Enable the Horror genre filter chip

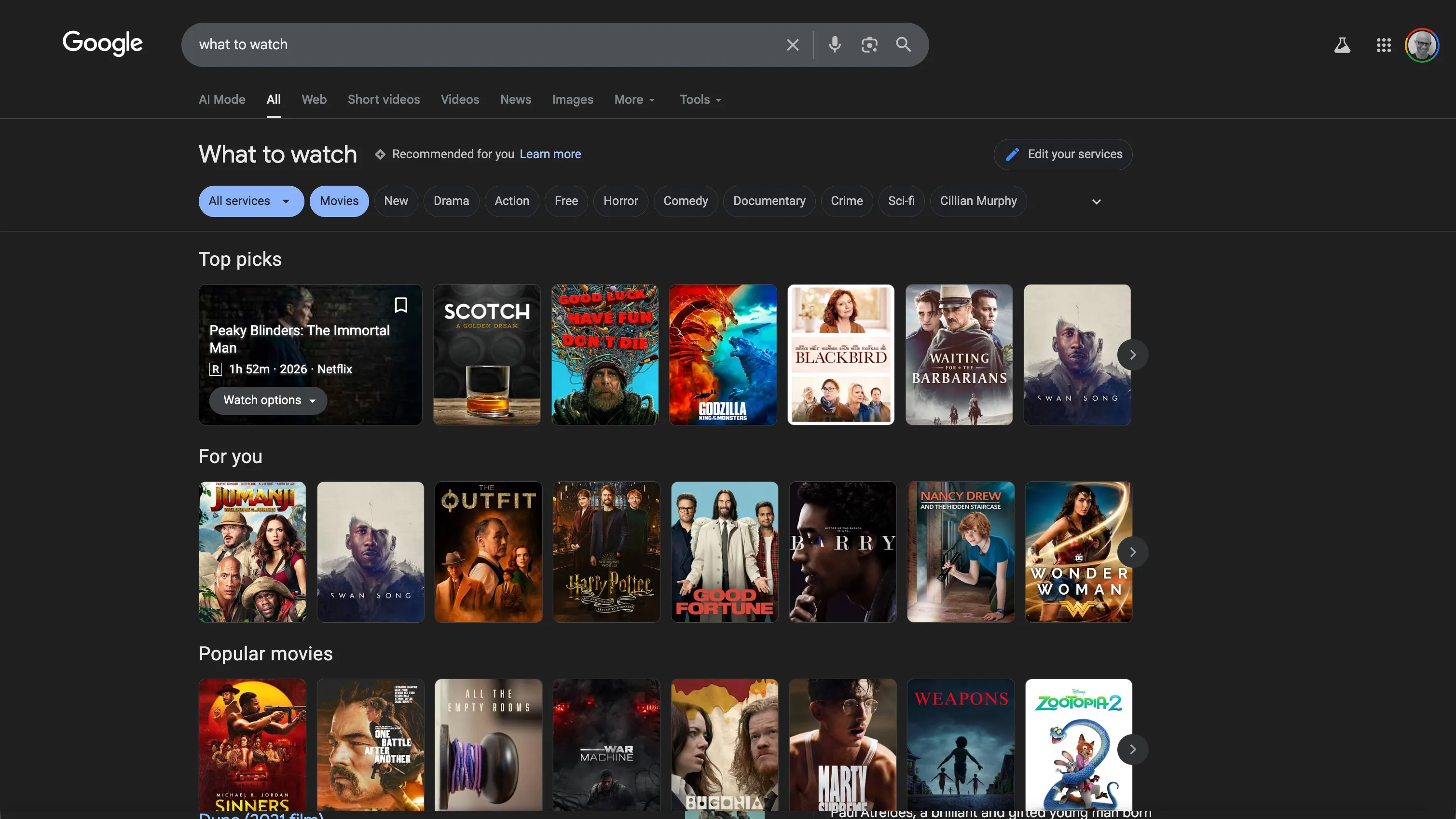pos(620,201)
